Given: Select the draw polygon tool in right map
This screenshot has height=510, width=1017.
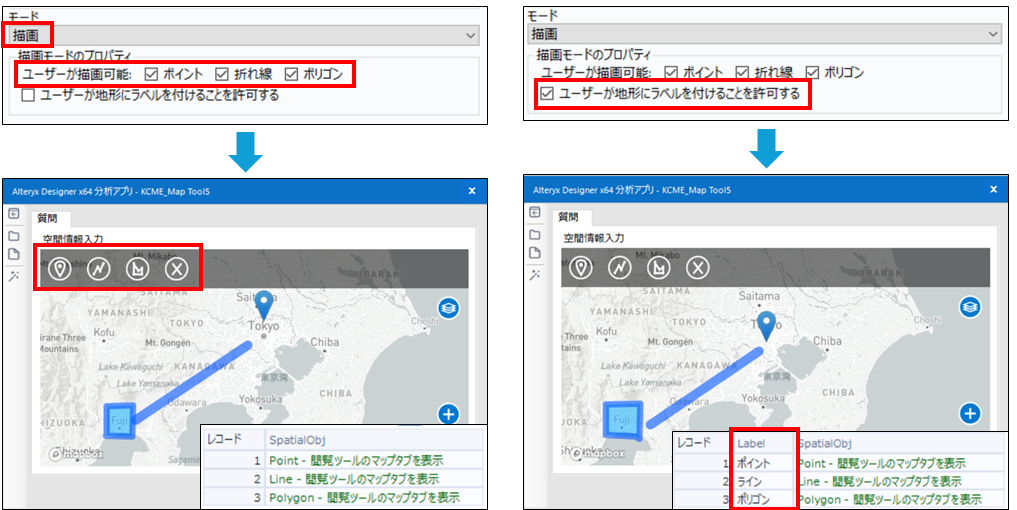Looking at the screenshot, I should (659, 268).
